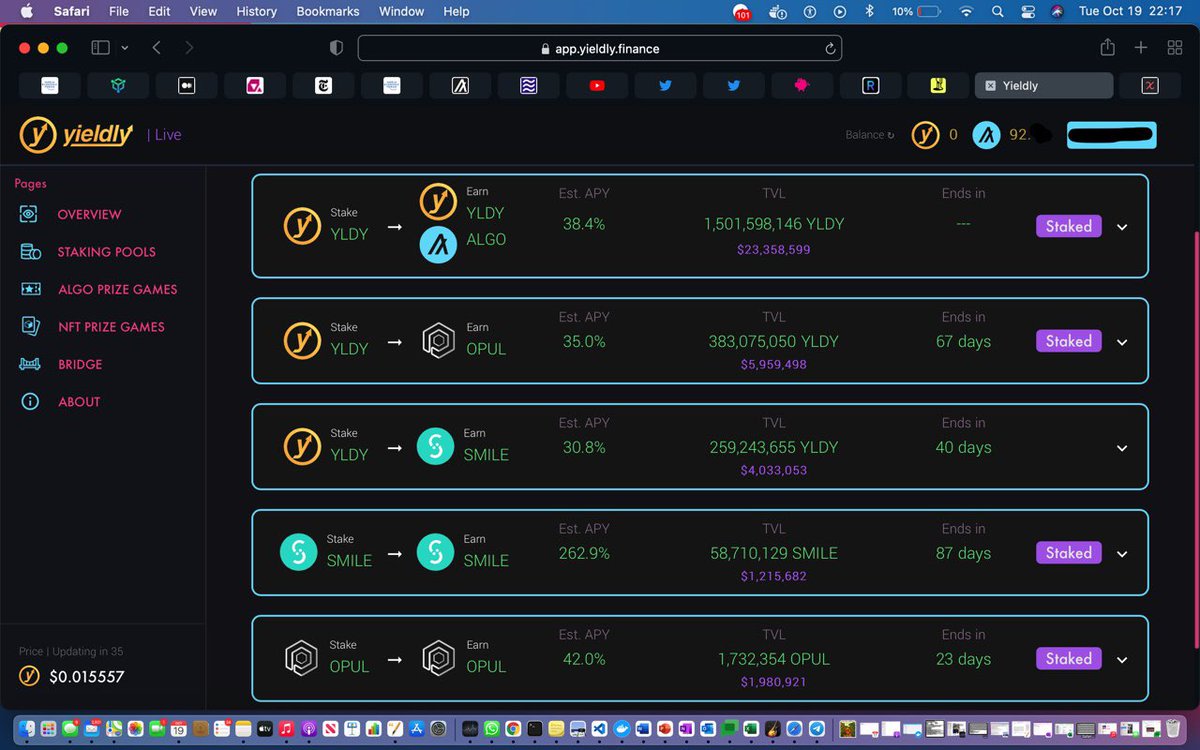Open NFT Prize Games page
This screenshot has height=750, width=1200.
point(111,327)
